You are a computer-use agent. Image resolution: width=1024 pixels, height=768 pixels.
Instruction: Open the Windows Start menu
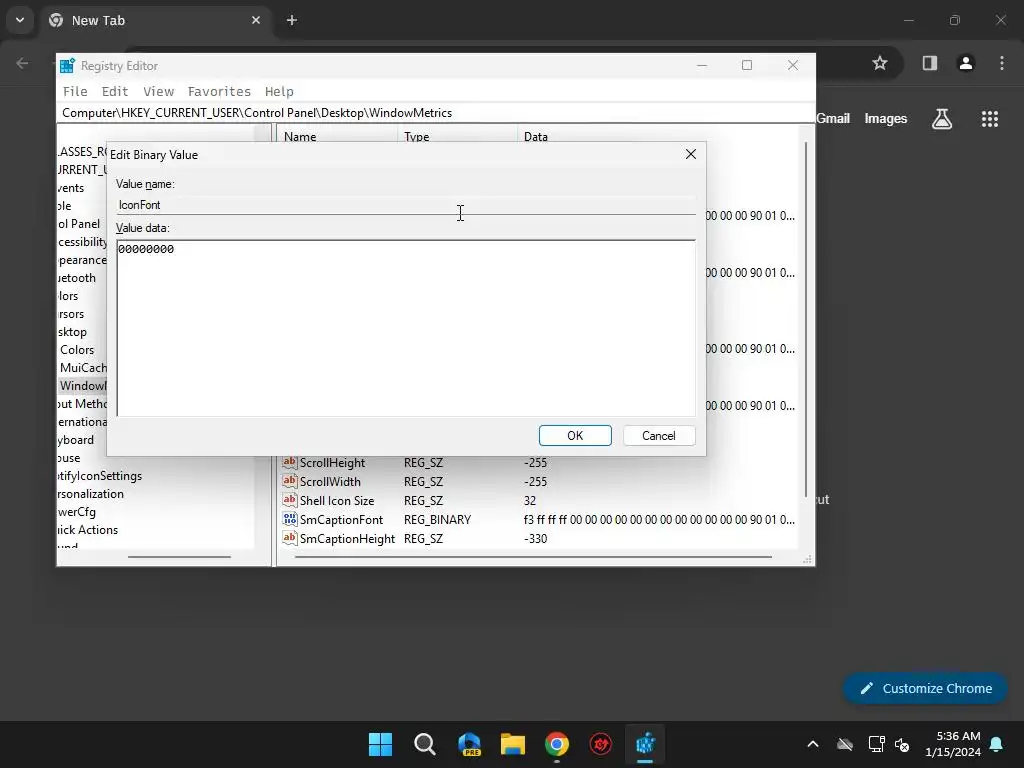(380, 744)
